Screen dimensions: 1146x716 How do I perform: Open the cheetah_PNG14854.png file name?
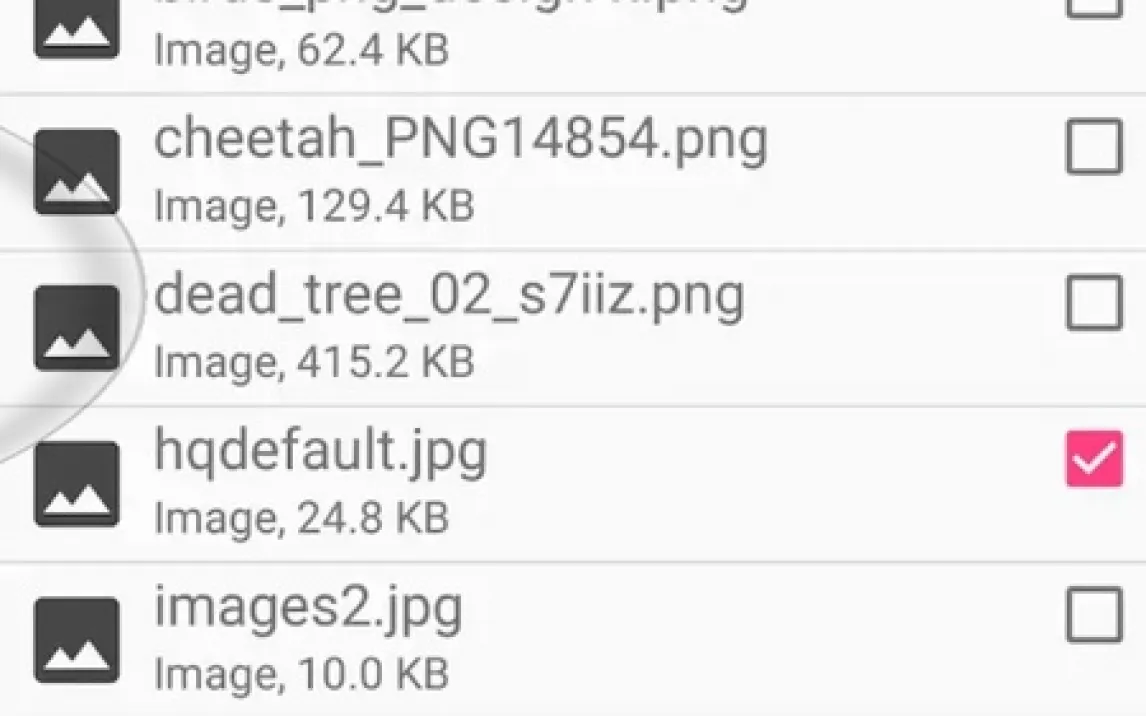tap(460, 141)
